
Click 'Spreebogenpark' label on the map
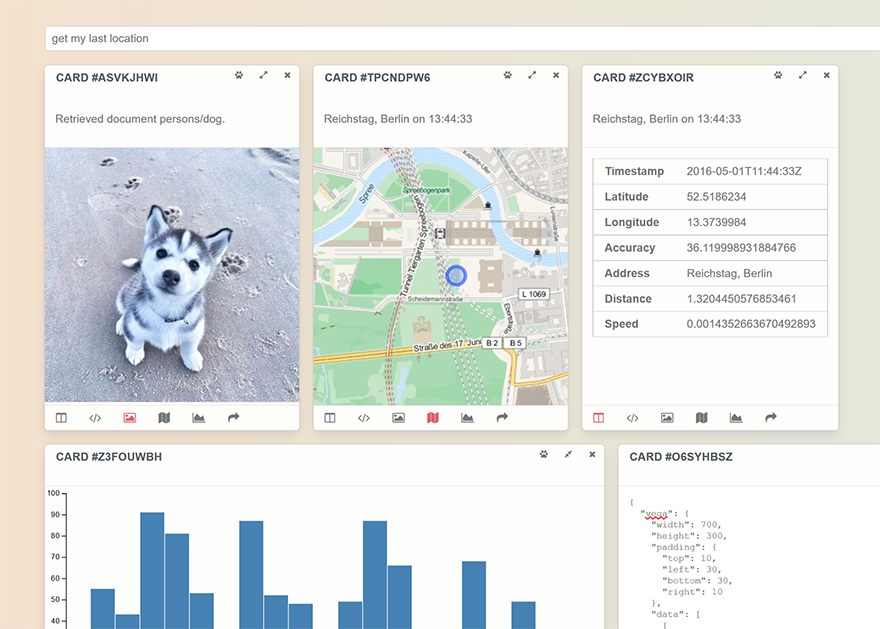coord(427,190)
